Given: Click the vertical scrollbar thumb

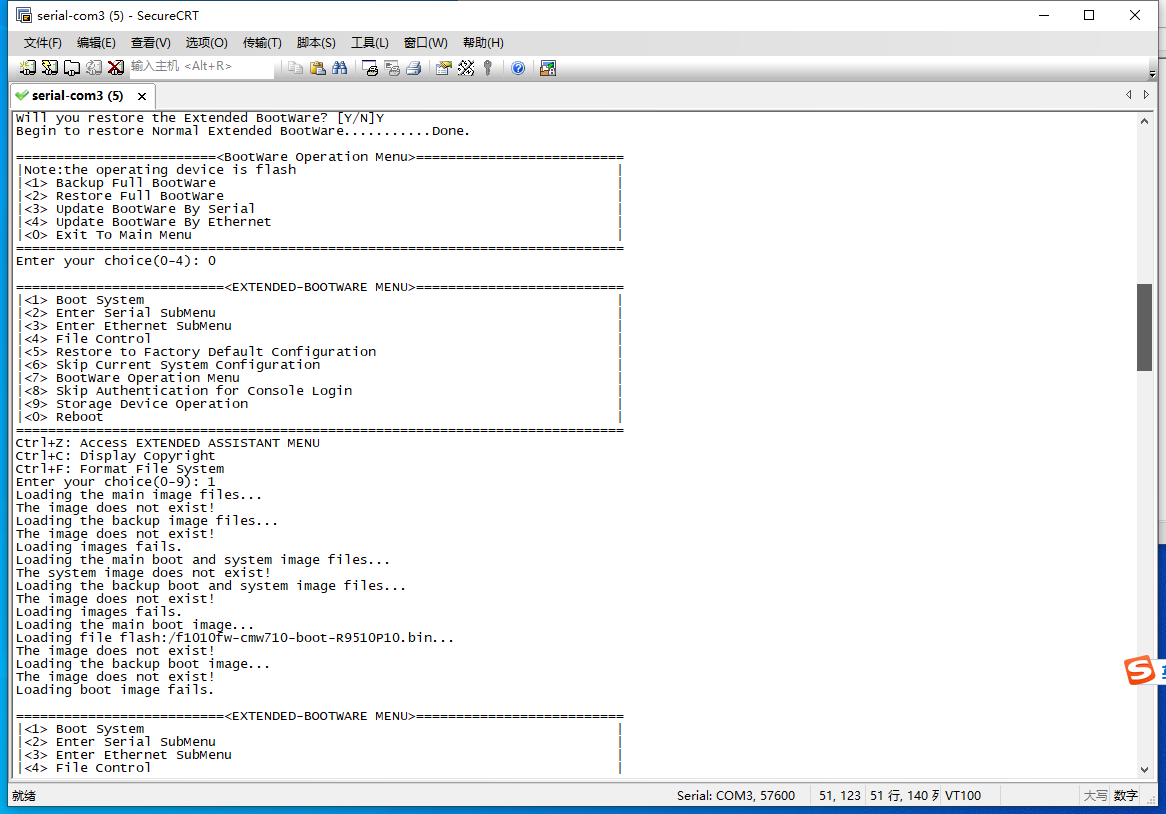Looking at the screenshot, I should point(1144,327).
